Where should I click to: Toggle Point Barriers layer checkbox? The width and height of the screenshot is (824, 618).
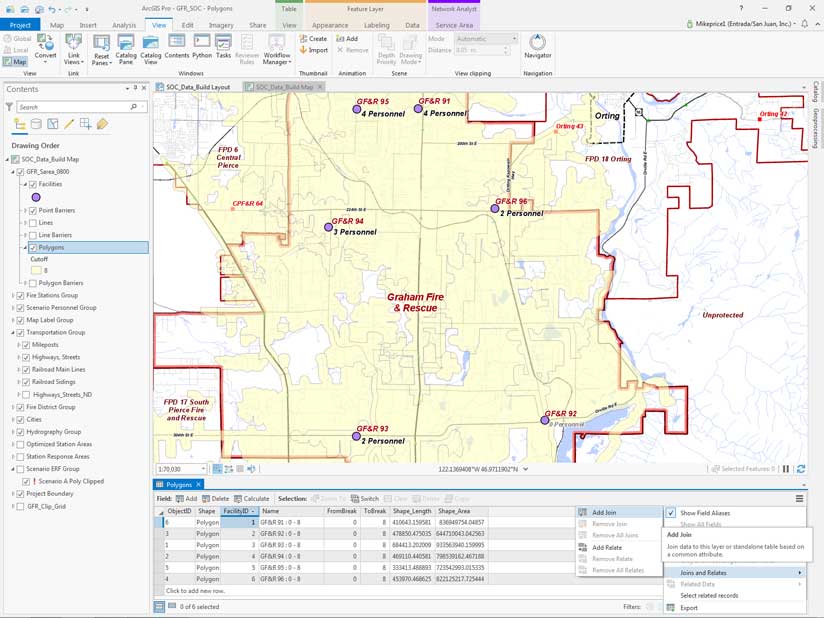coord(33,211)
